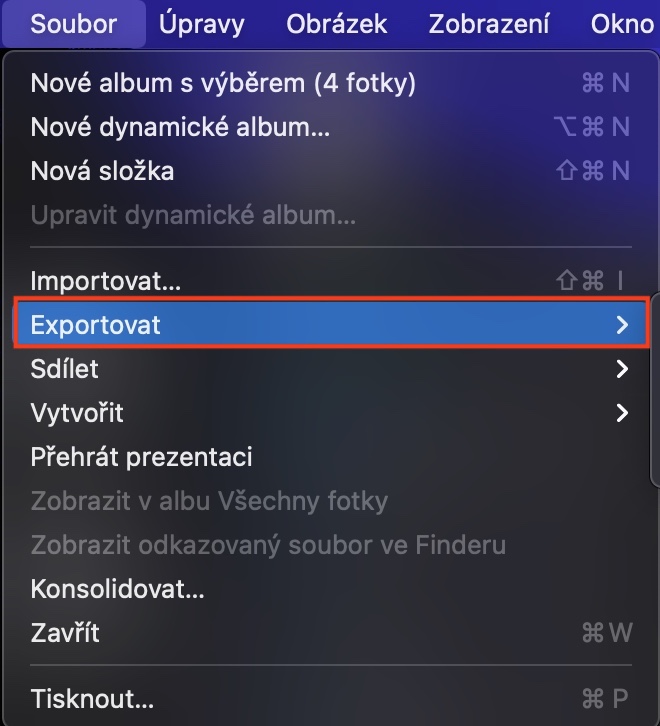Image resolution: width=660 pixels, height=726 pixels.
Task: Expand the Vytvořit submenu
Action: (x=77, y=413)
